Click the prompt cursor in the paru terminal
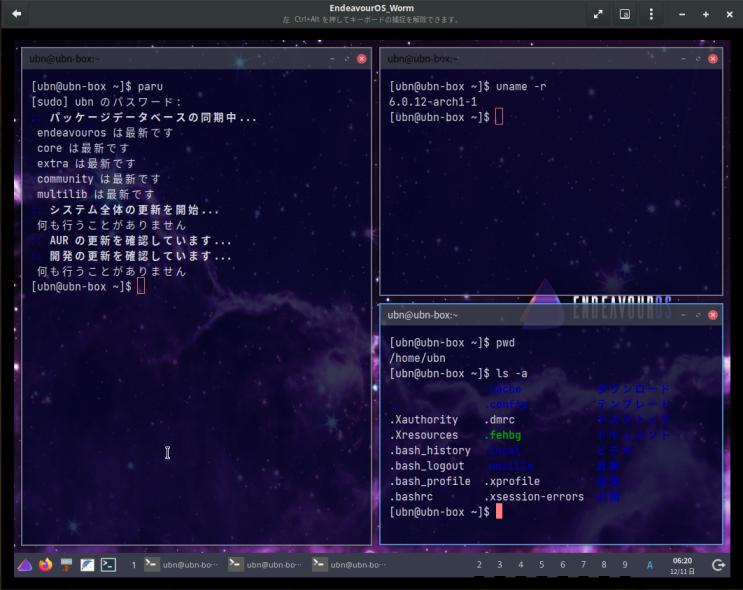743x590 pixels. tap(141, 286)
